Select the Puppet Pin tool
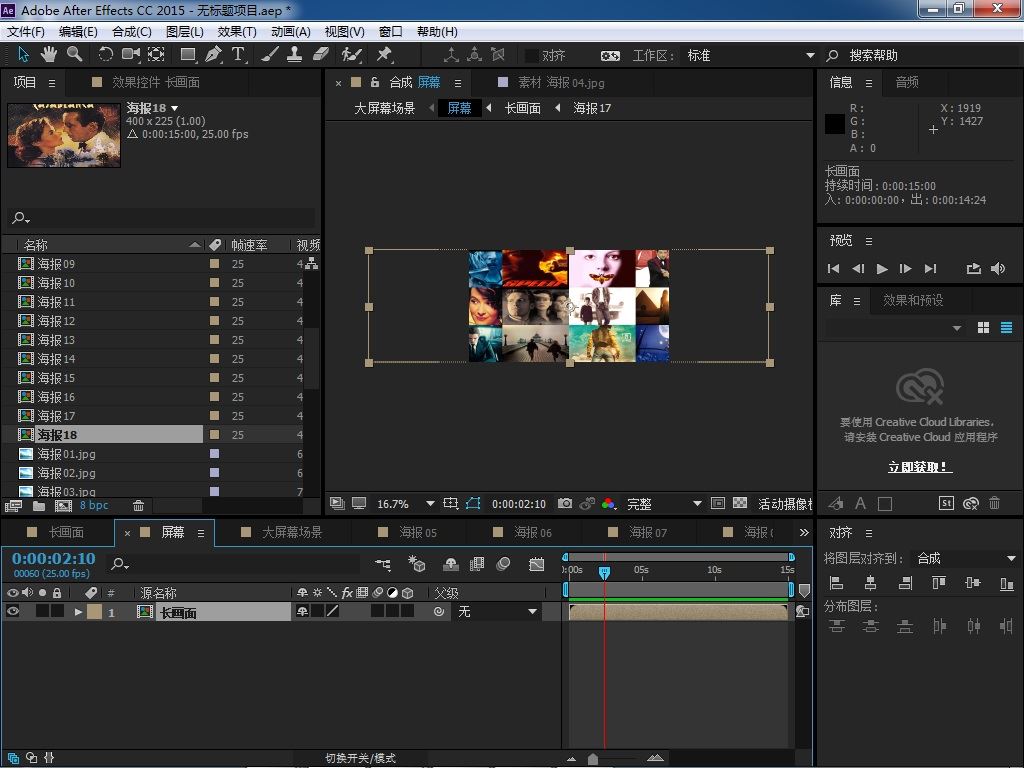 point(384,55)
